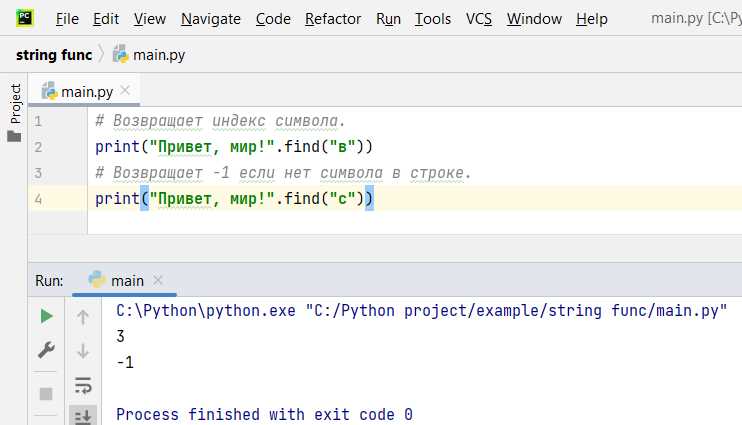
Task: Open the File menu
Action: click(x=67, y=19)
